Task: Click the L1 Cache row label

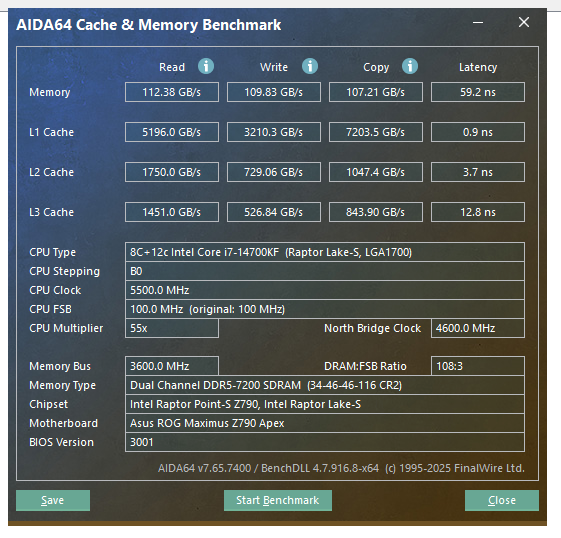Action: tap(52, 132)
